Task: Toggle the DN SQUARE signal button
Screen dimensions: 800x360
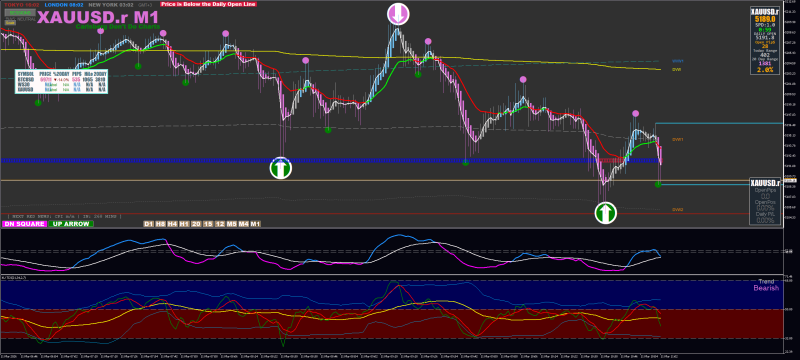Action: [x=24, y=224]
